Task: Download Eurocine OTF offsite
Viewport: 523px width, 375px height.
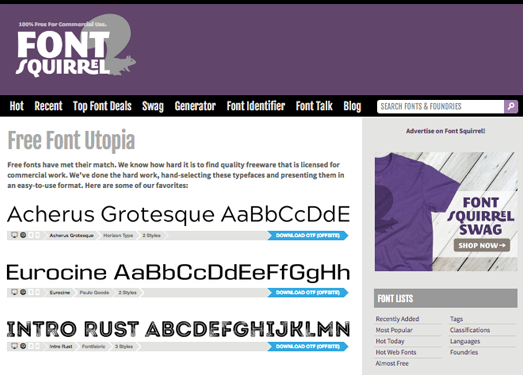Action: pos(308,293)
